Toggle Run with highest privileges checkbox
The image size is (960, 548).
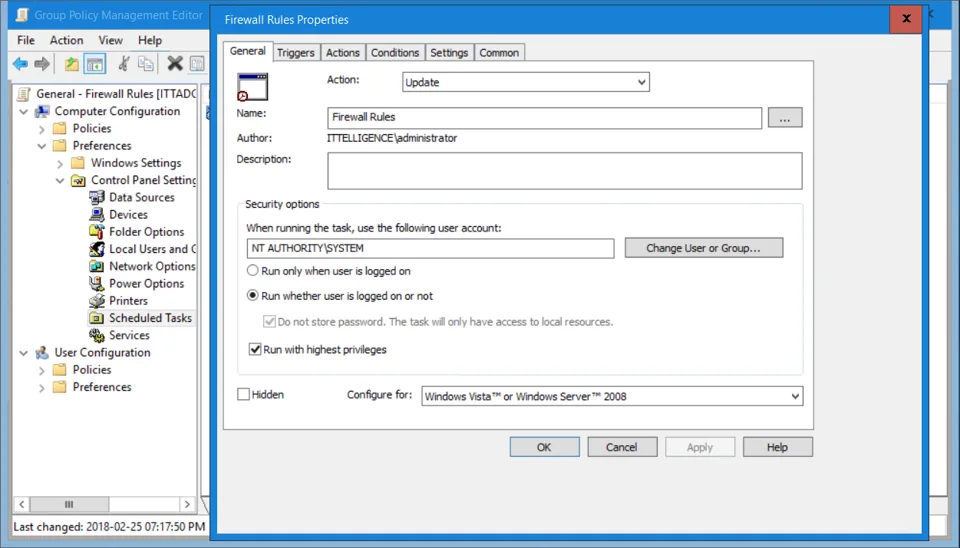(x=255, y=350)
